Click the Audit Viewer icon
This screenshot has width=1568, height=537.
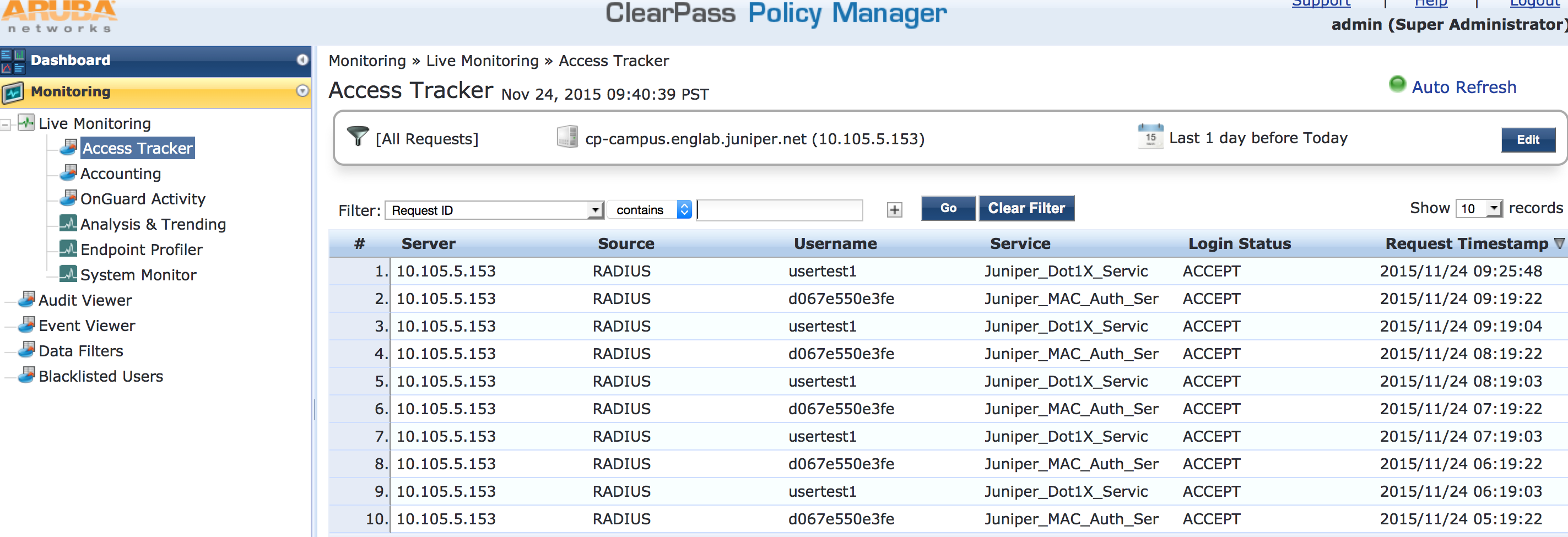26,299
